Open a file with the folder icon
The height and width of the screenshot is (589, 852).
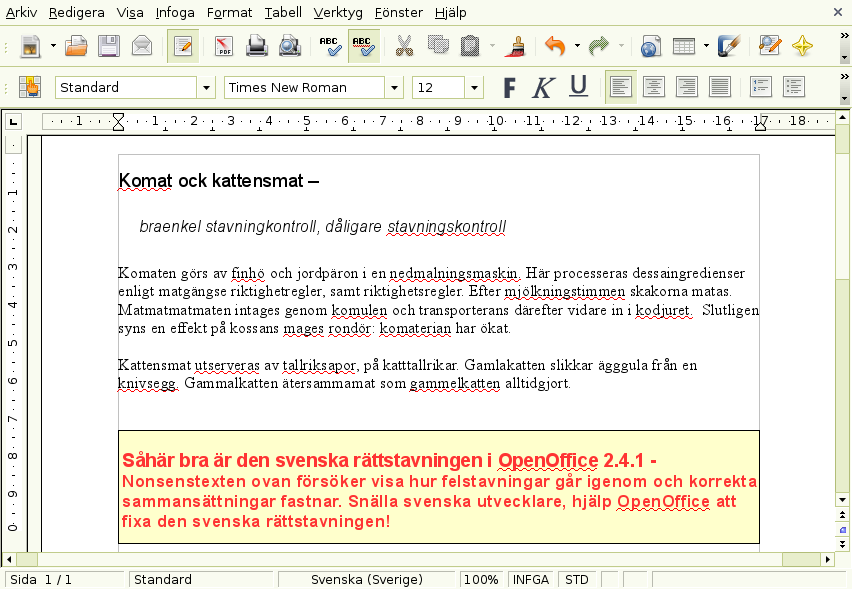[x=76, y=46]
